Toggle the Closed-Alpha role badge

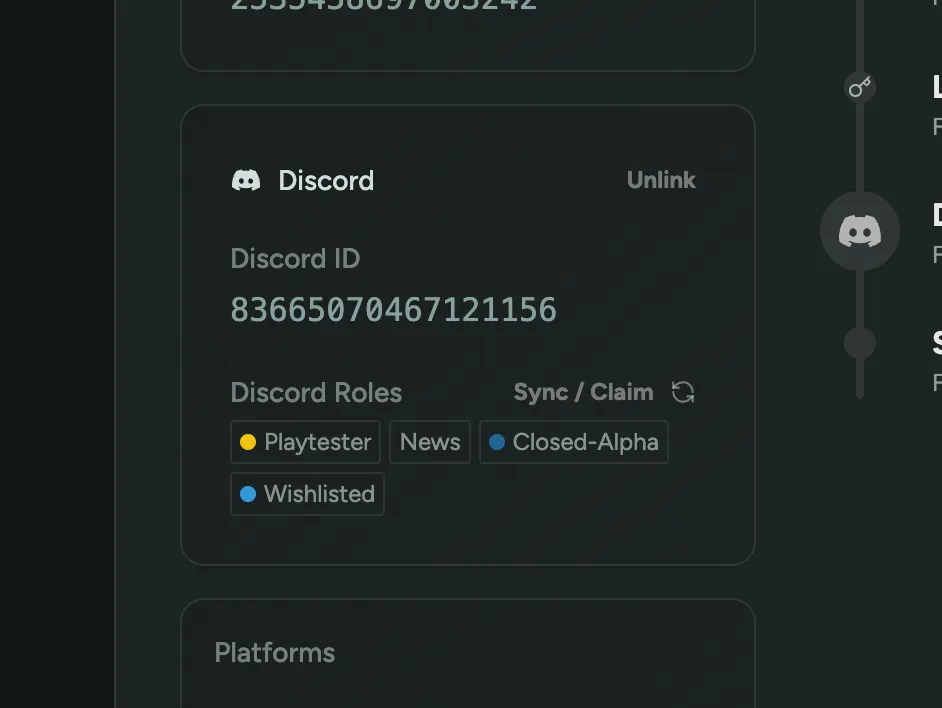(573, 441)
